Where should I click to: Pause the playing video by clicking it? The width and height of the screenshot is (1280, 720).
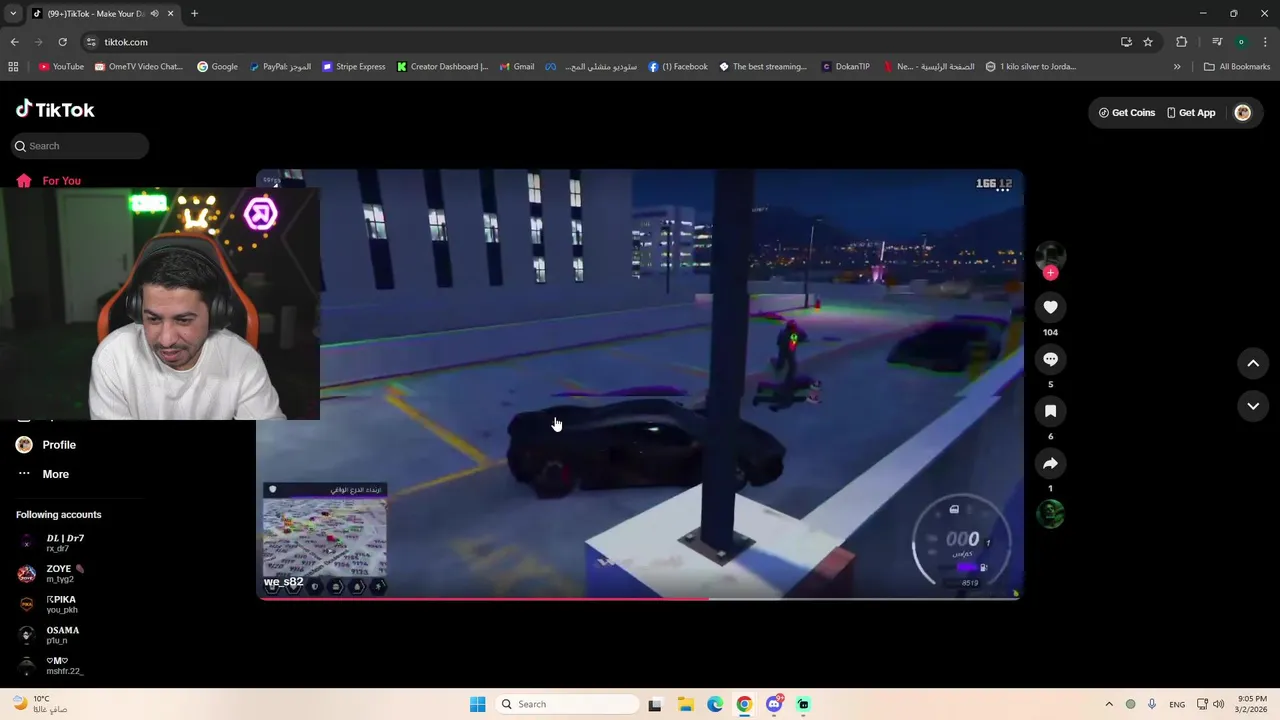tap(640, 384)
